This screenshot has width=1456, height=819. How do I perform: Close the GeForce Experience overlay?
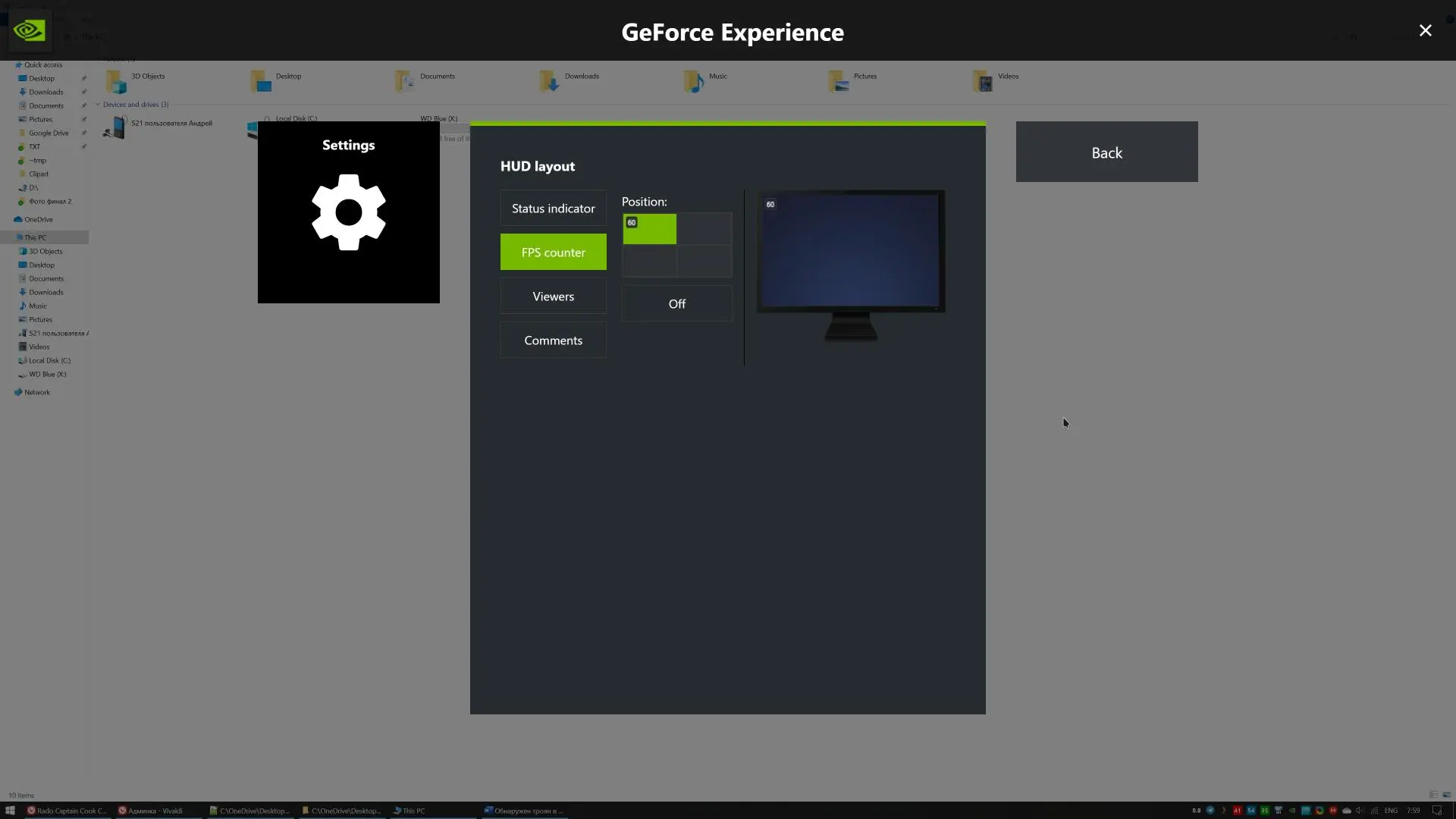[1426, 30]
